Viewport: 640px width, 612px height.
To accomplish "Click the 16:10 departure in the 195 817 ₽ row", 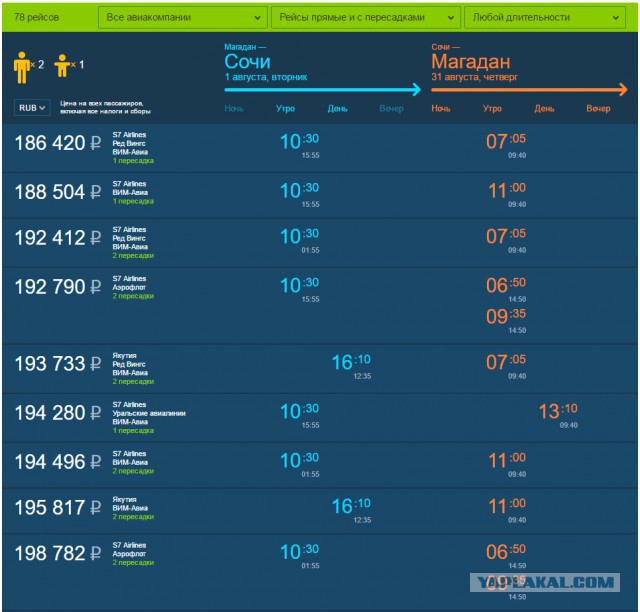I will click(x=351, y=506).
